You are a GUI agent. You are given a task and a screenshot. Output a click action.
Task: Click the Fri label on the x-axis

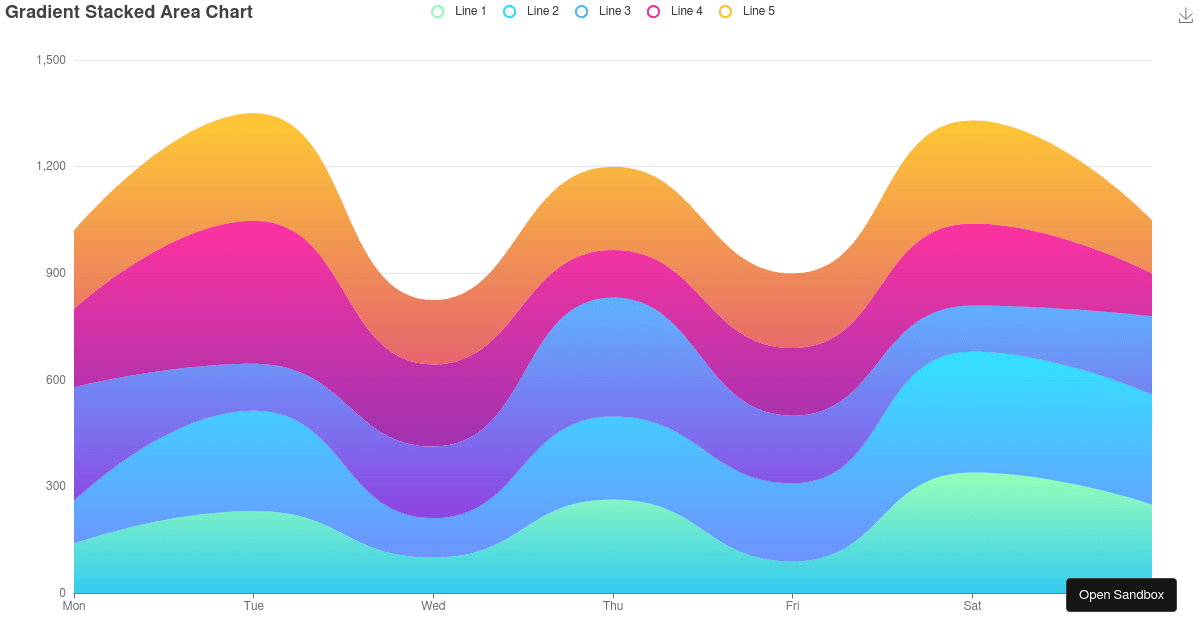tap(792, 605)
